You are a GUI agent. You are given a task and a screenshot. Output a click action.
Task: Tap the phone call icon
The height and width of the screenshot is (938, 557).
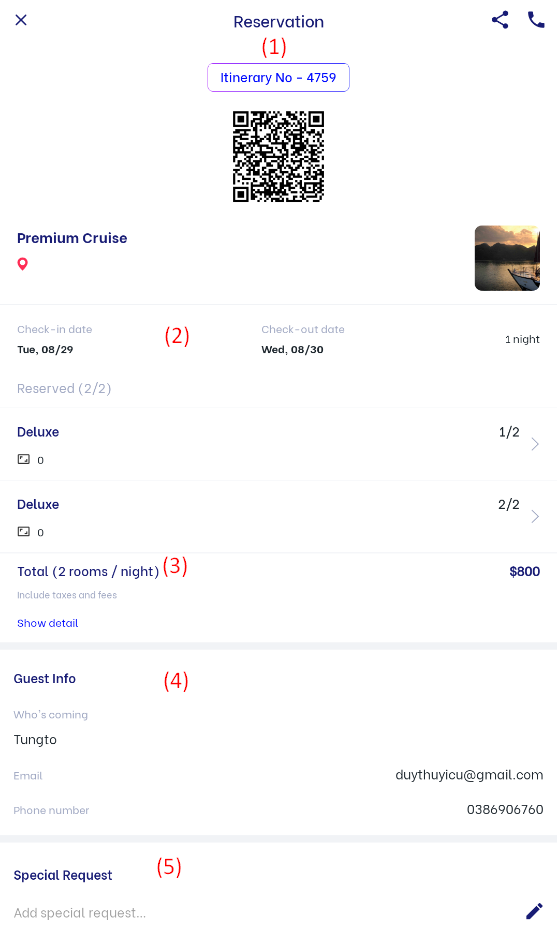536,20
